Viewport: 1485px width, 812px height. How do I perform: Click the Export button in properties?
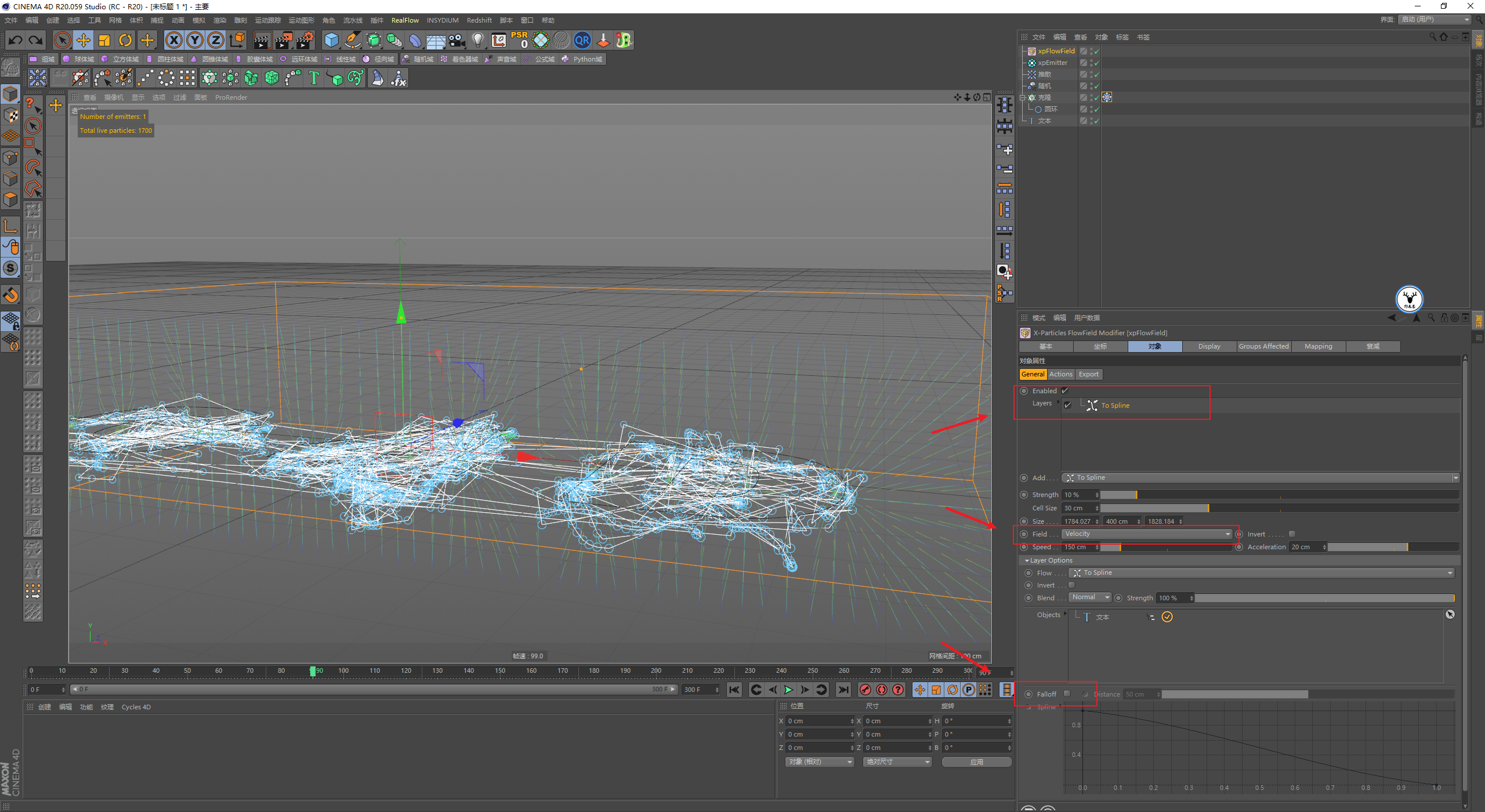tap(1087, 374)
